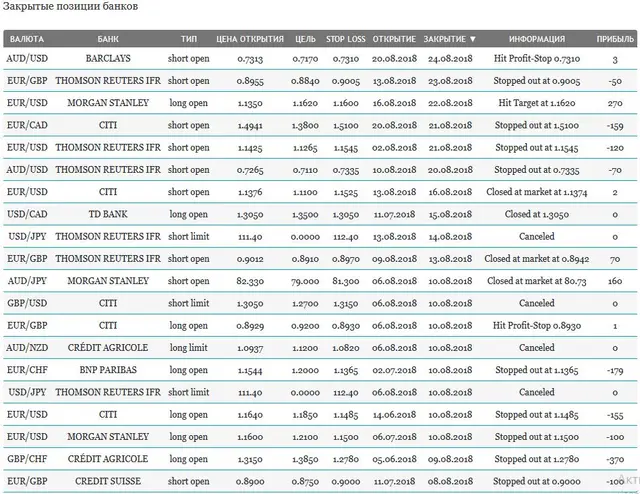Screen dimensions: 640x494
Task: Click open price 1.0937
Action: [x=250, y=348]
